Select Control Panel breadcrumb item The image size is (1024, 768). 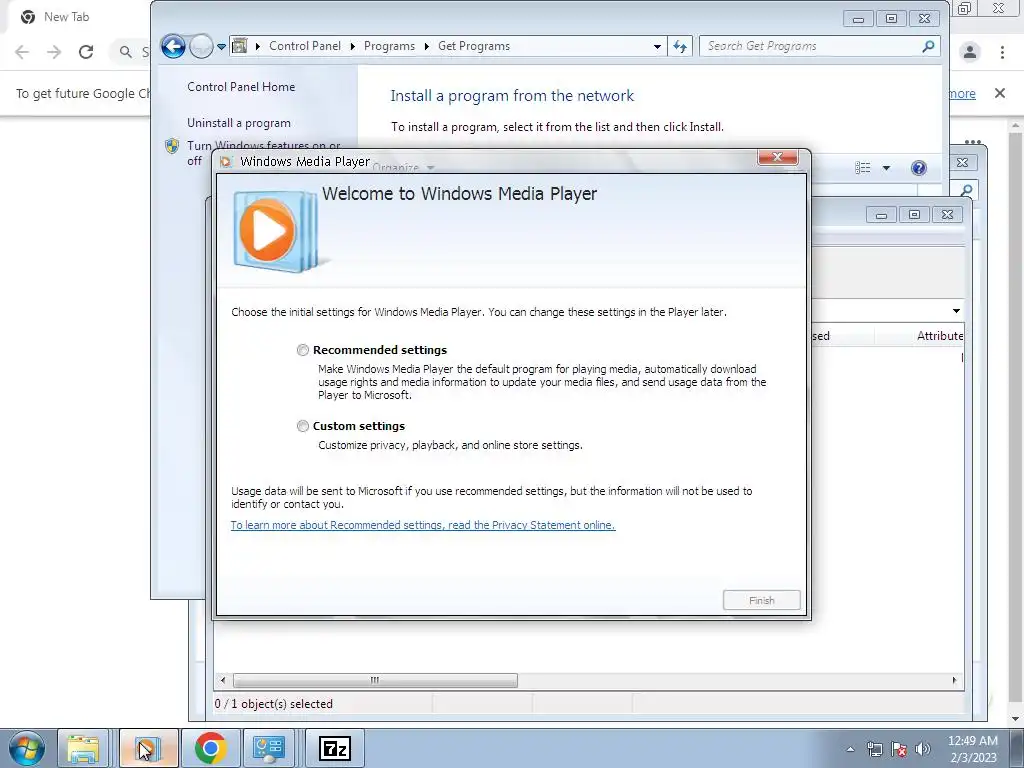305,46
